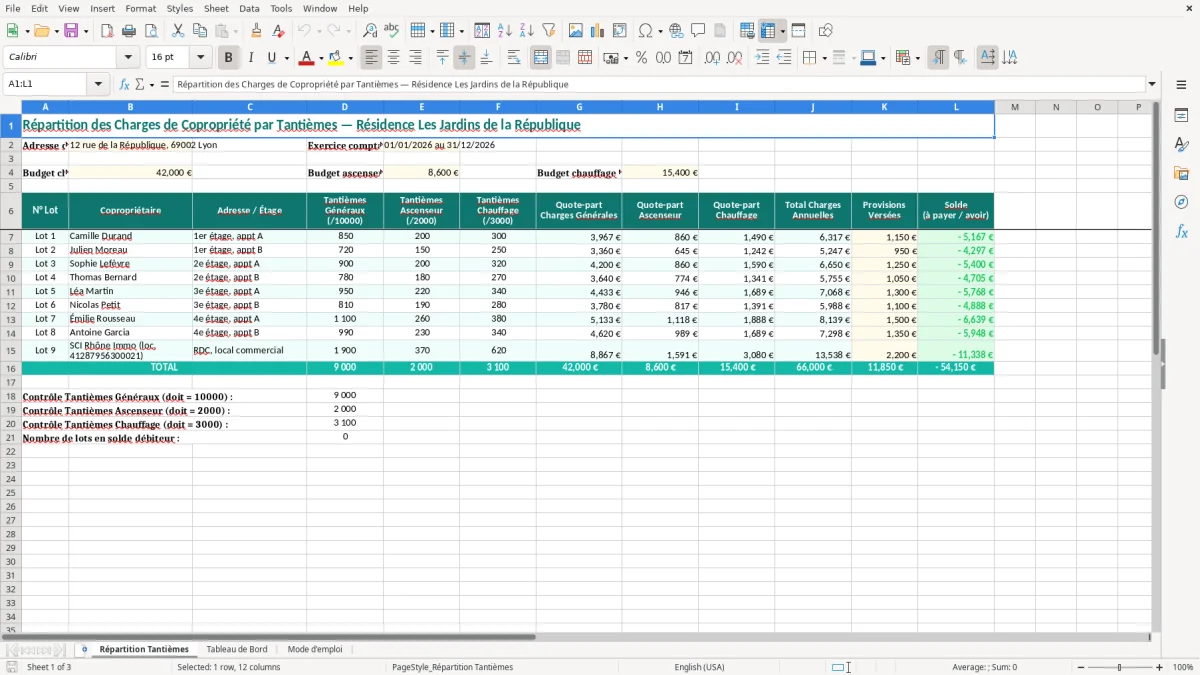Open sidebar Styles deck
Viewport: 1200px width, 675px height.
[x=1181, y=144]
